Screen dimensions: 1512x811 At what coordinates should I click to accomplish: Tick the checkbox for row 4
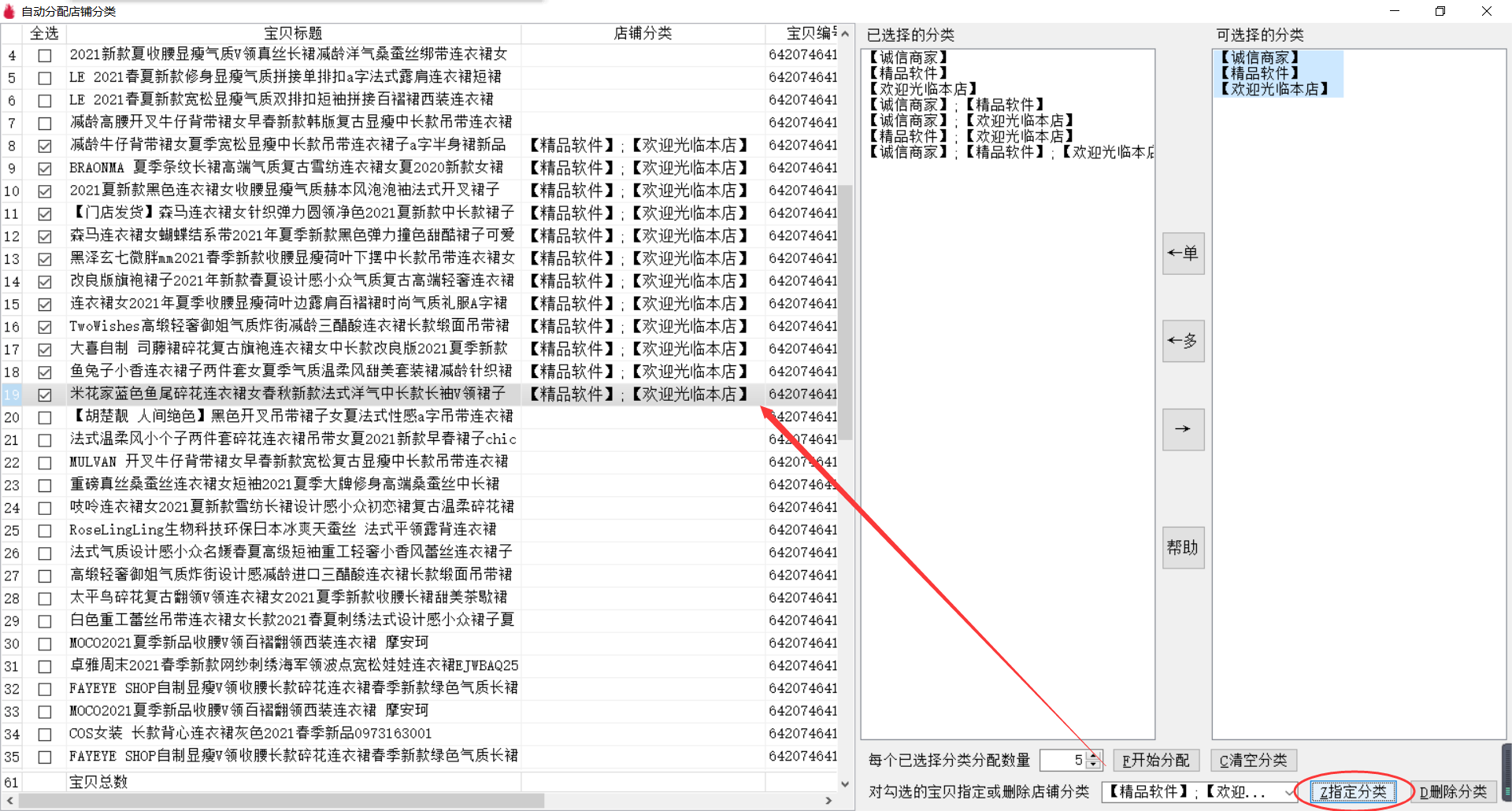point(45,56)
